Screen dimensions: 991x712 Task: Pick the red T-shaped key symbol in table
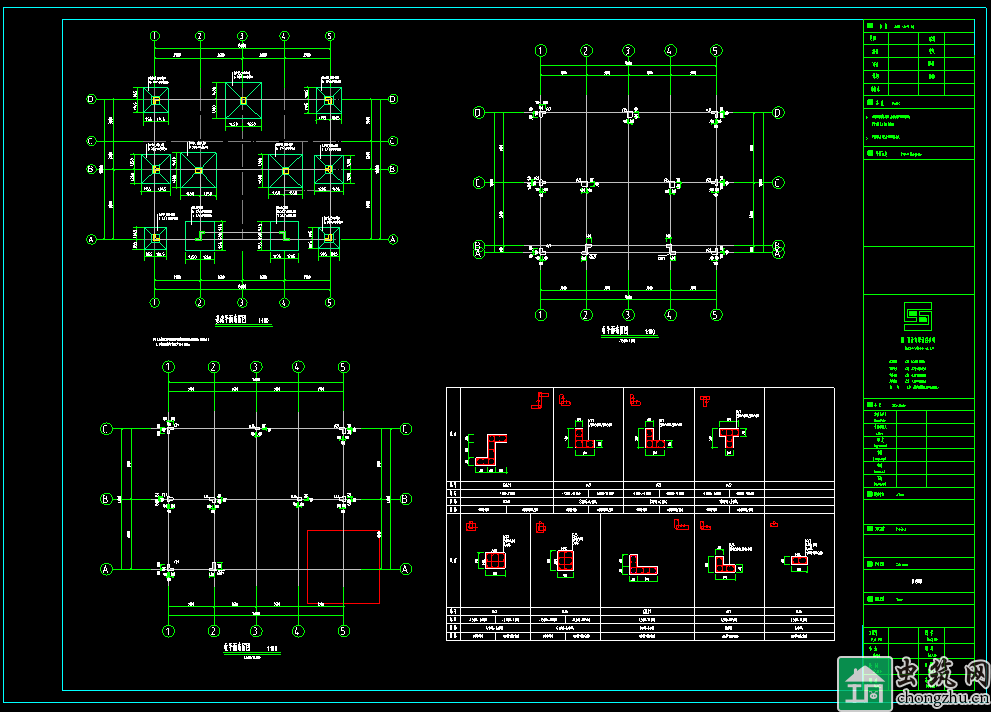[x=705, y=401]
